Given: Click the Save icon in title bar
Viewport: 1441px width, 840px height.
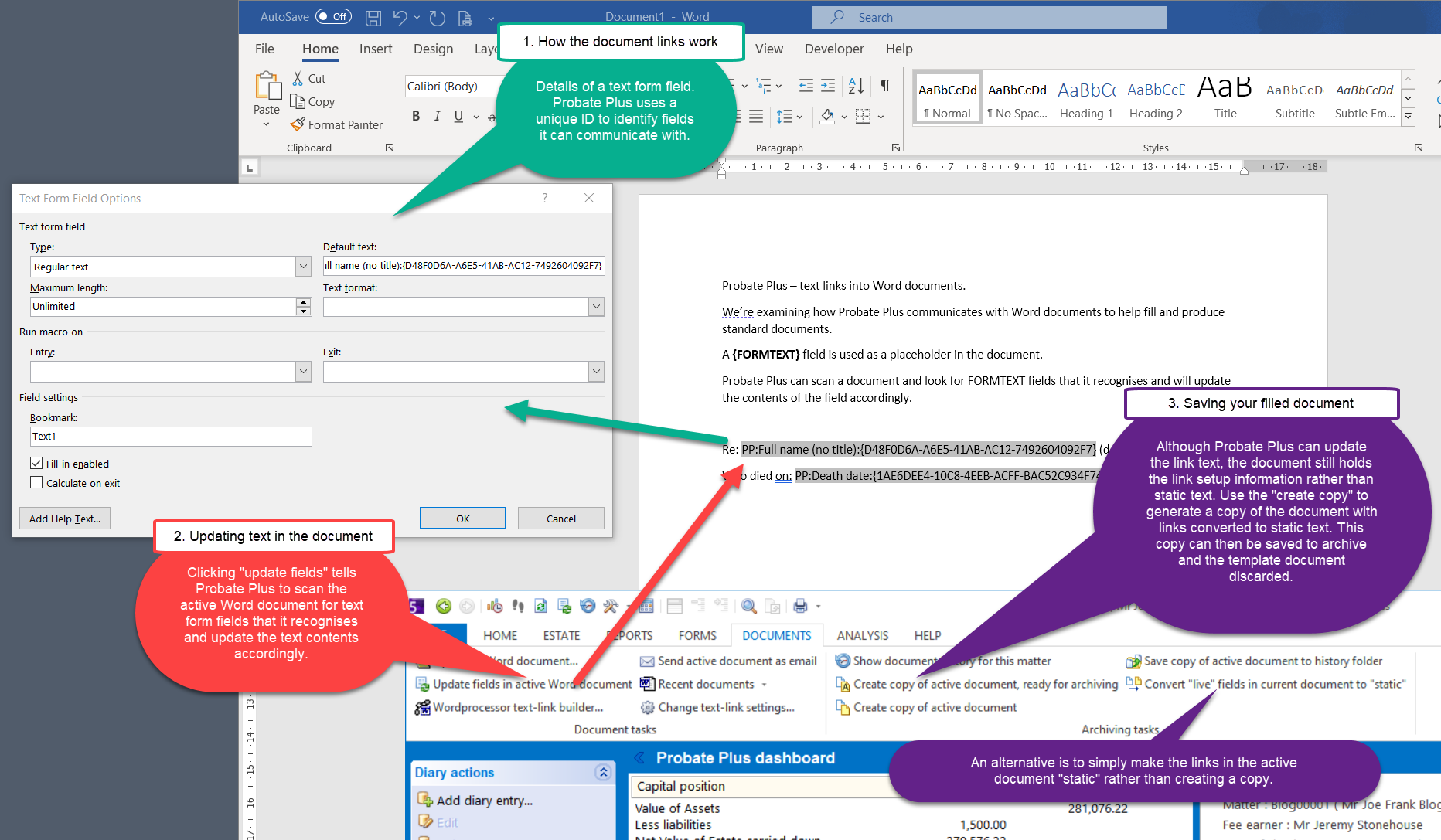Looking at the screenshot, I should pos(373,17).
